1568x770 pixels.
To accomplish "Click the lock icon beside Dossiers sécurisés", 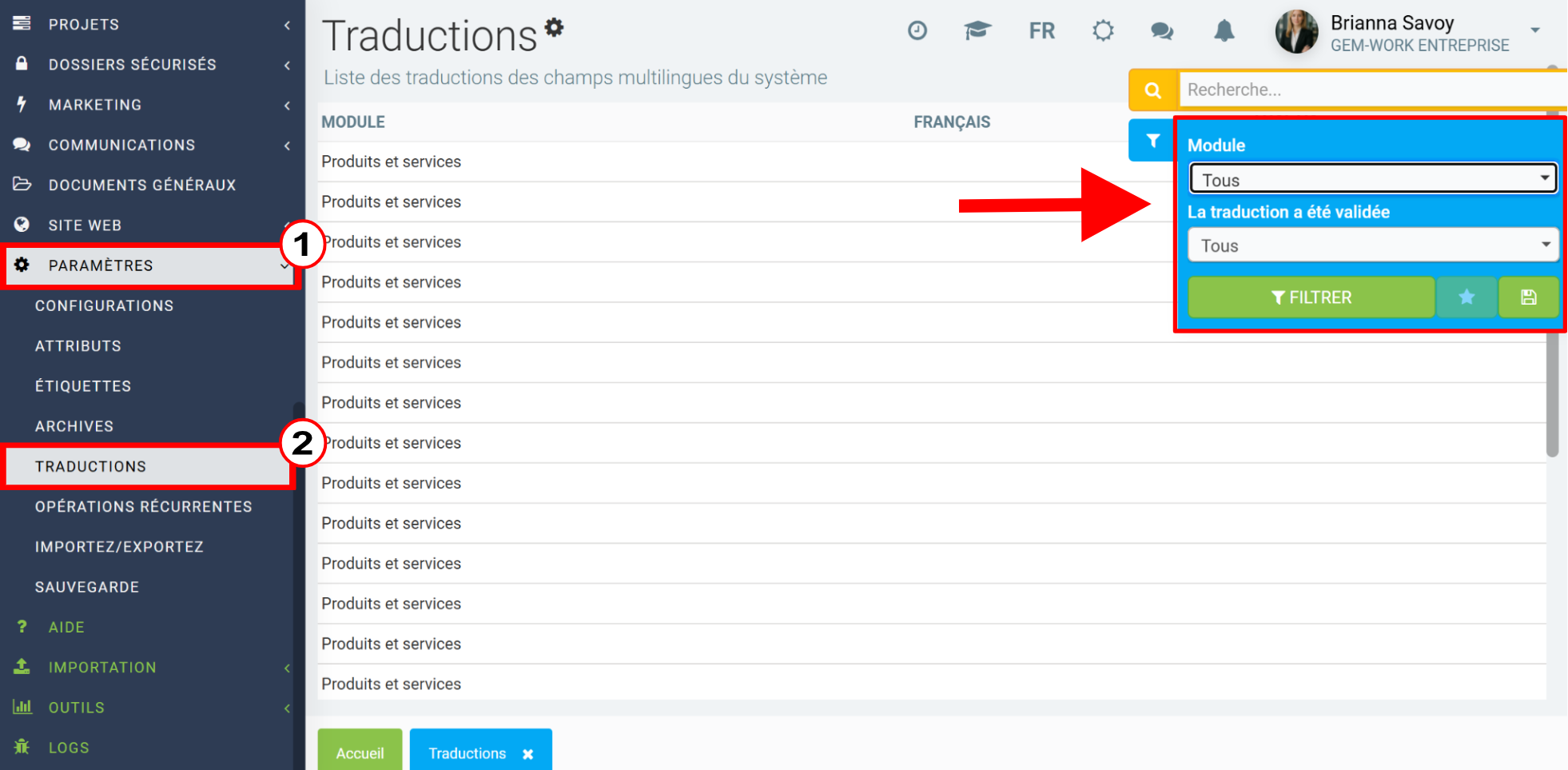I will click(22, 63).
